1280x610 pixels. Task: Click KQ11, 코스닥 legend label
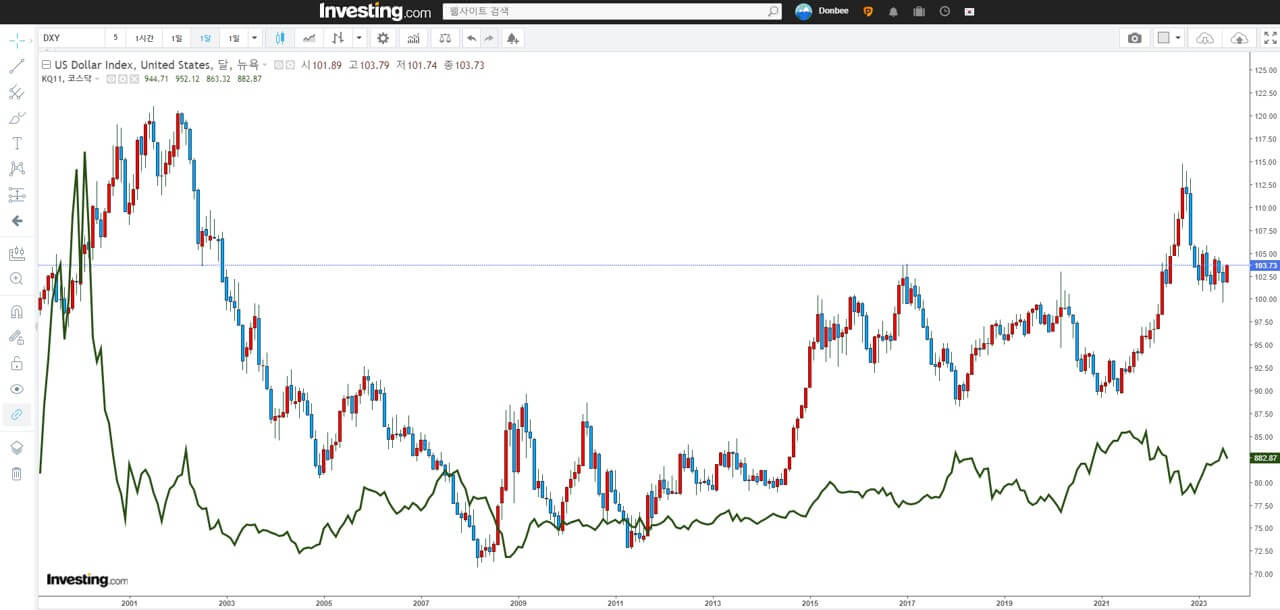[x=66, y=79]
